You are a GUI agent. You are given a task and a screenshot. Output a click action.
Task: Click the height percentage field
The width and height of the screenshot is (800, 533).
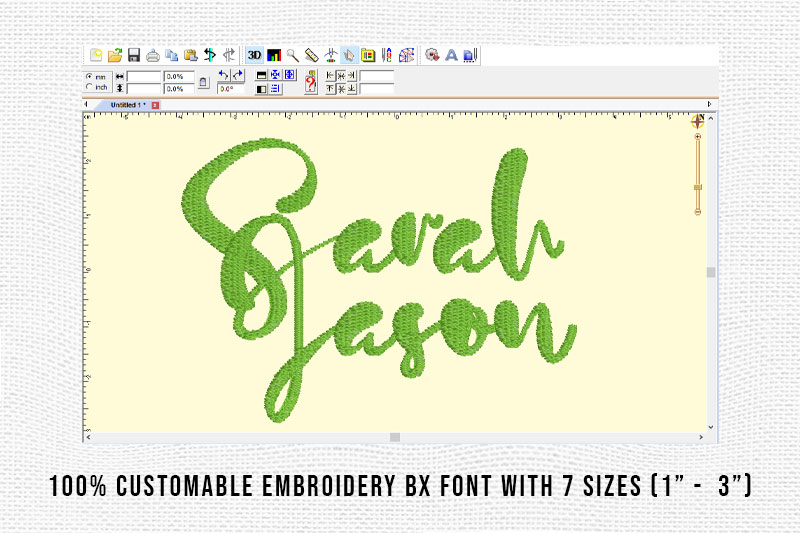[x=179, y=89]
